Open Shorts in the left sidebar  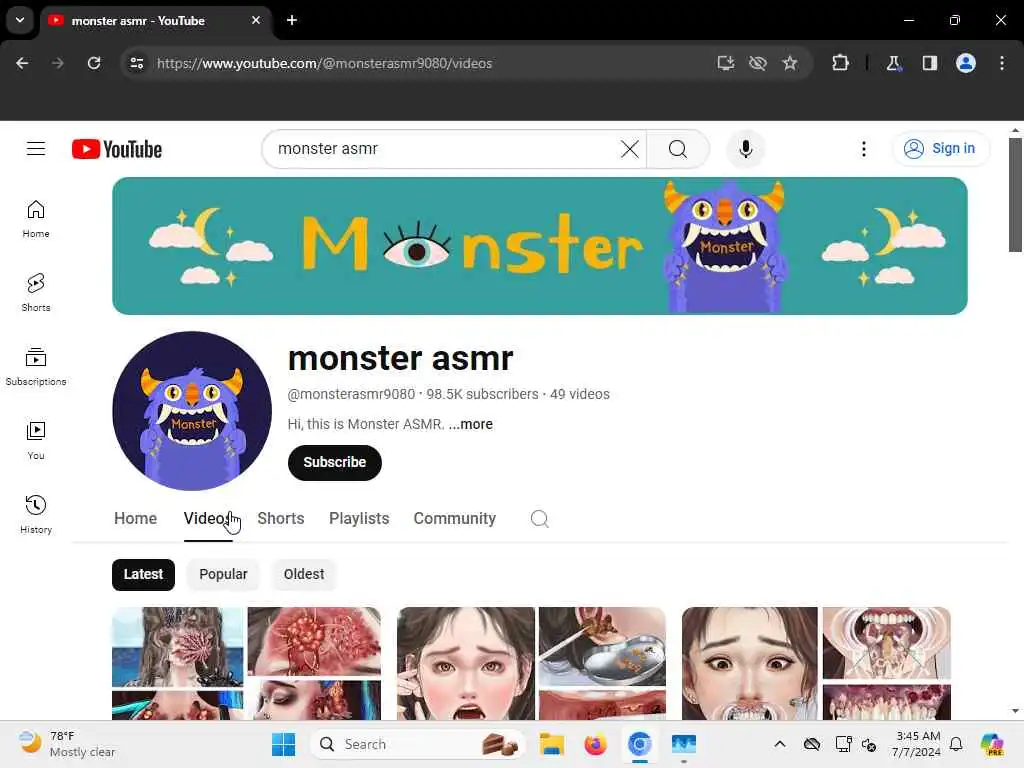coord(36,293)
